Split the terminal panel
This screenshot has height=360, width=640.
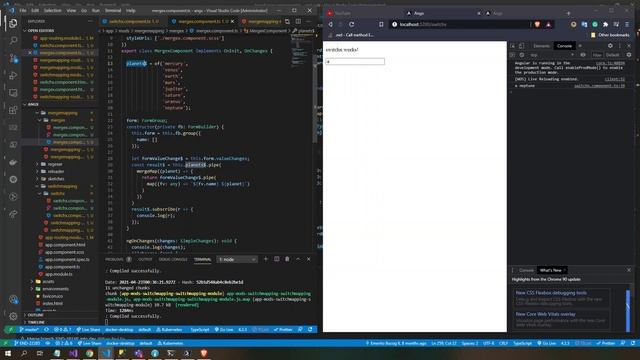tap(276, 259)
